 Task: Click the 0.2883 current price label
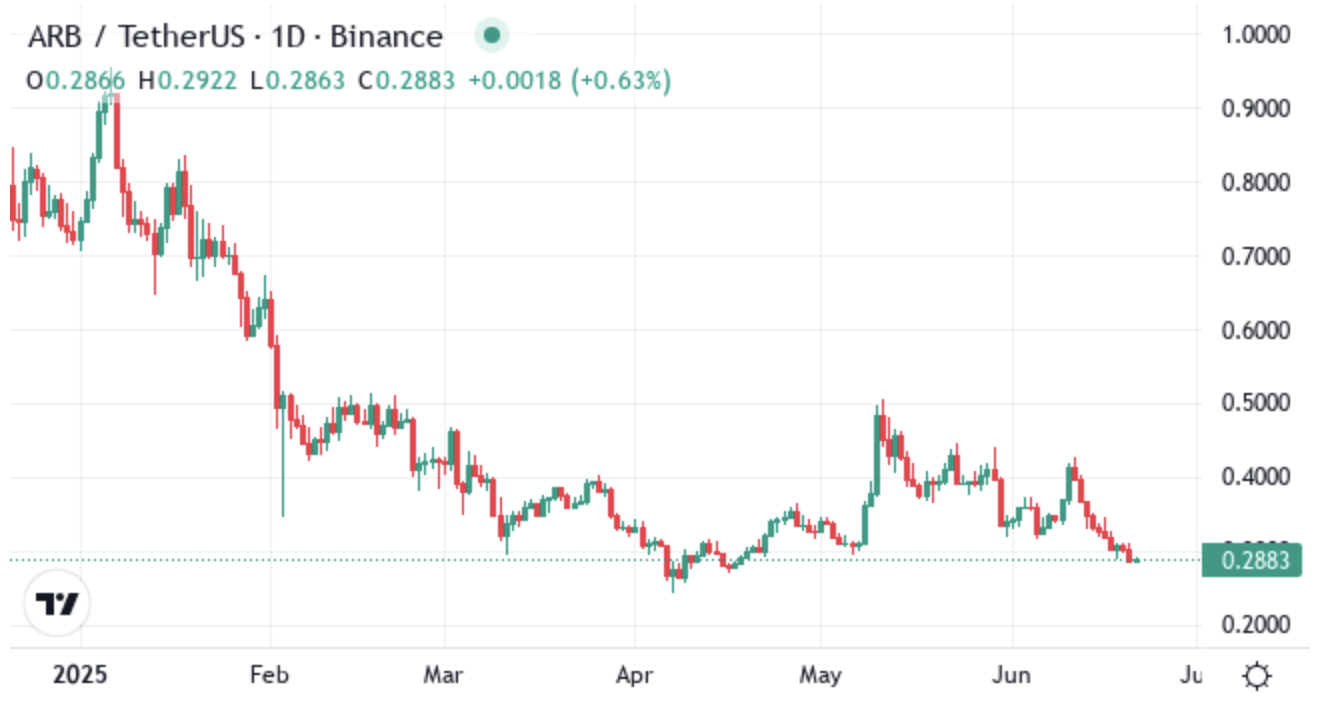coord(1252,560)
